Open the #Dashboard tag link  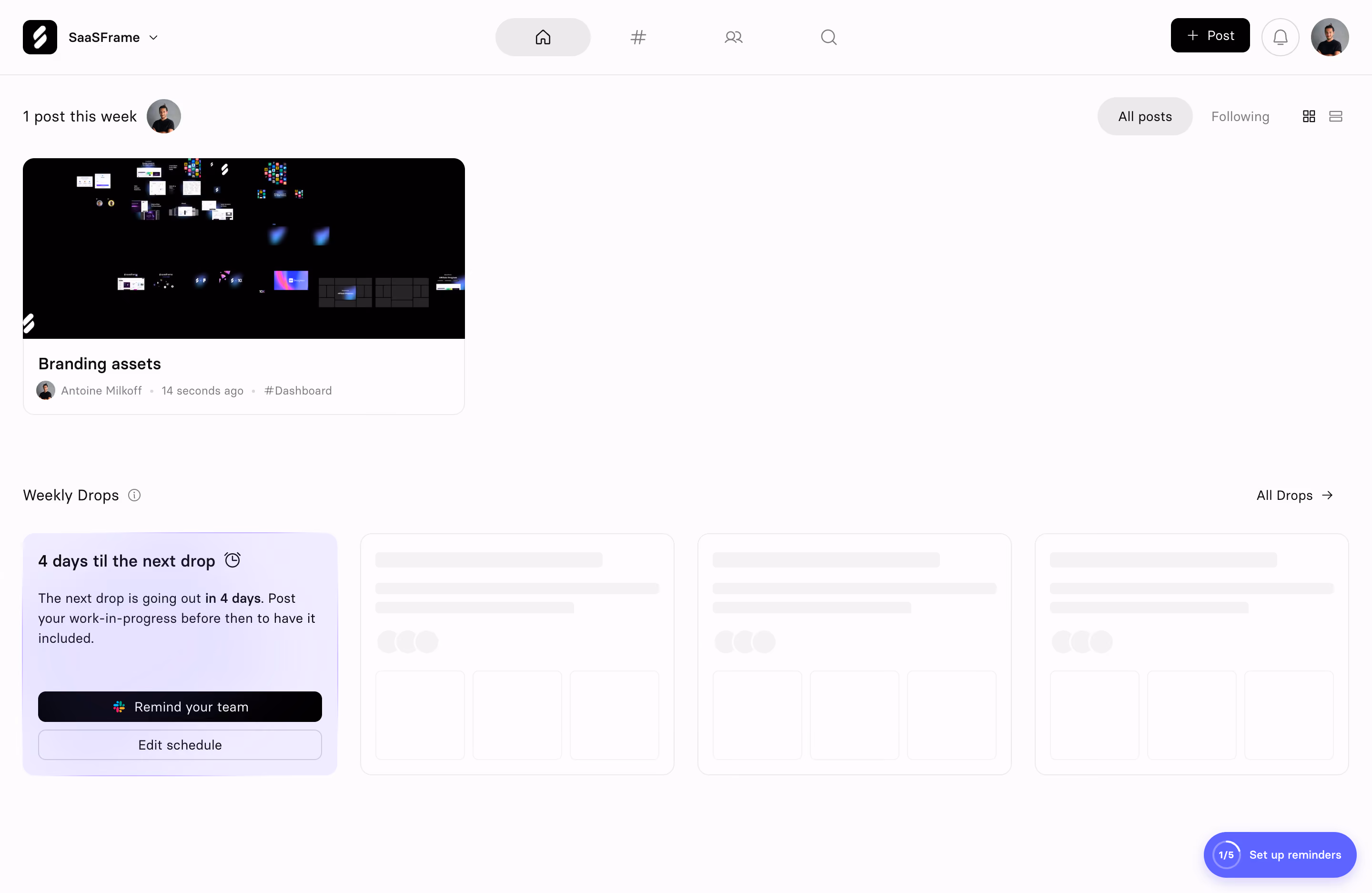click(x=298, y=390)
